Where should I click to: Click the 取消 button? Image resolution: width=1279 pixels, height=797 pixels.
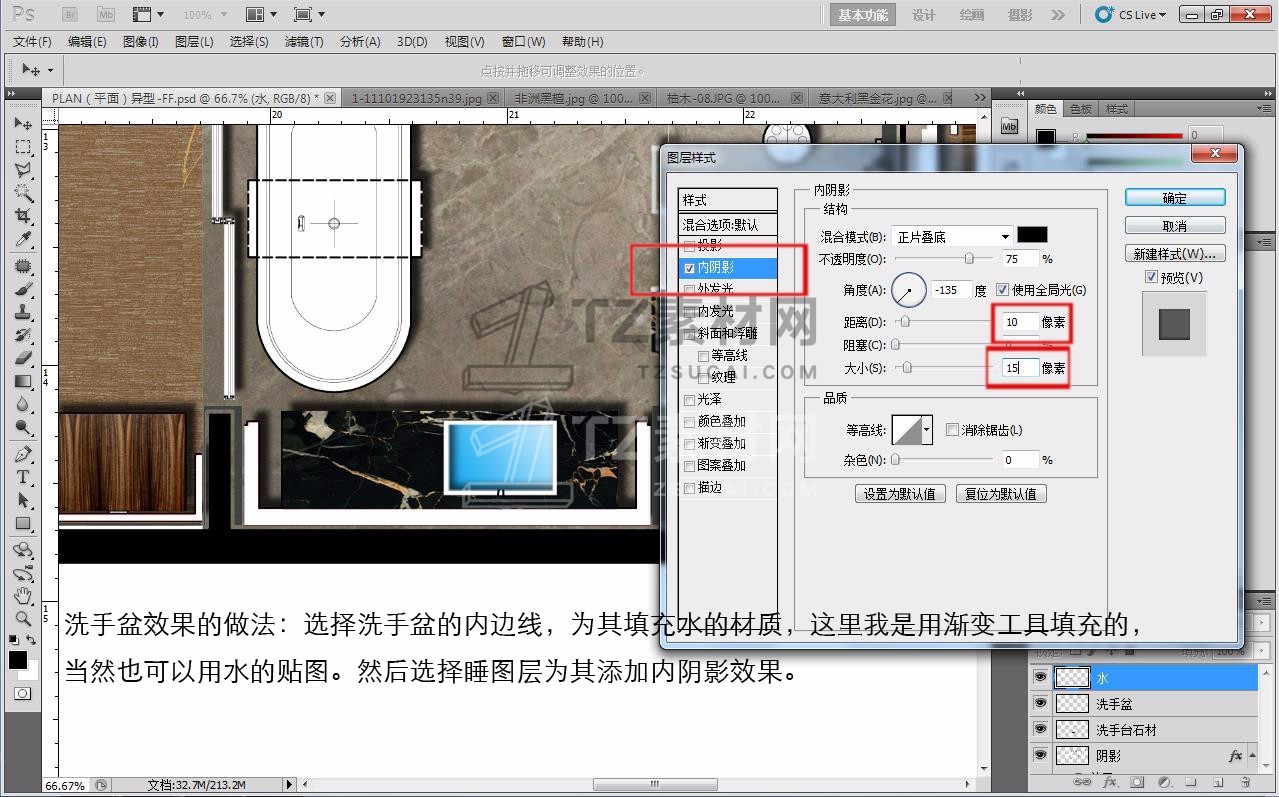[1175, 226]
